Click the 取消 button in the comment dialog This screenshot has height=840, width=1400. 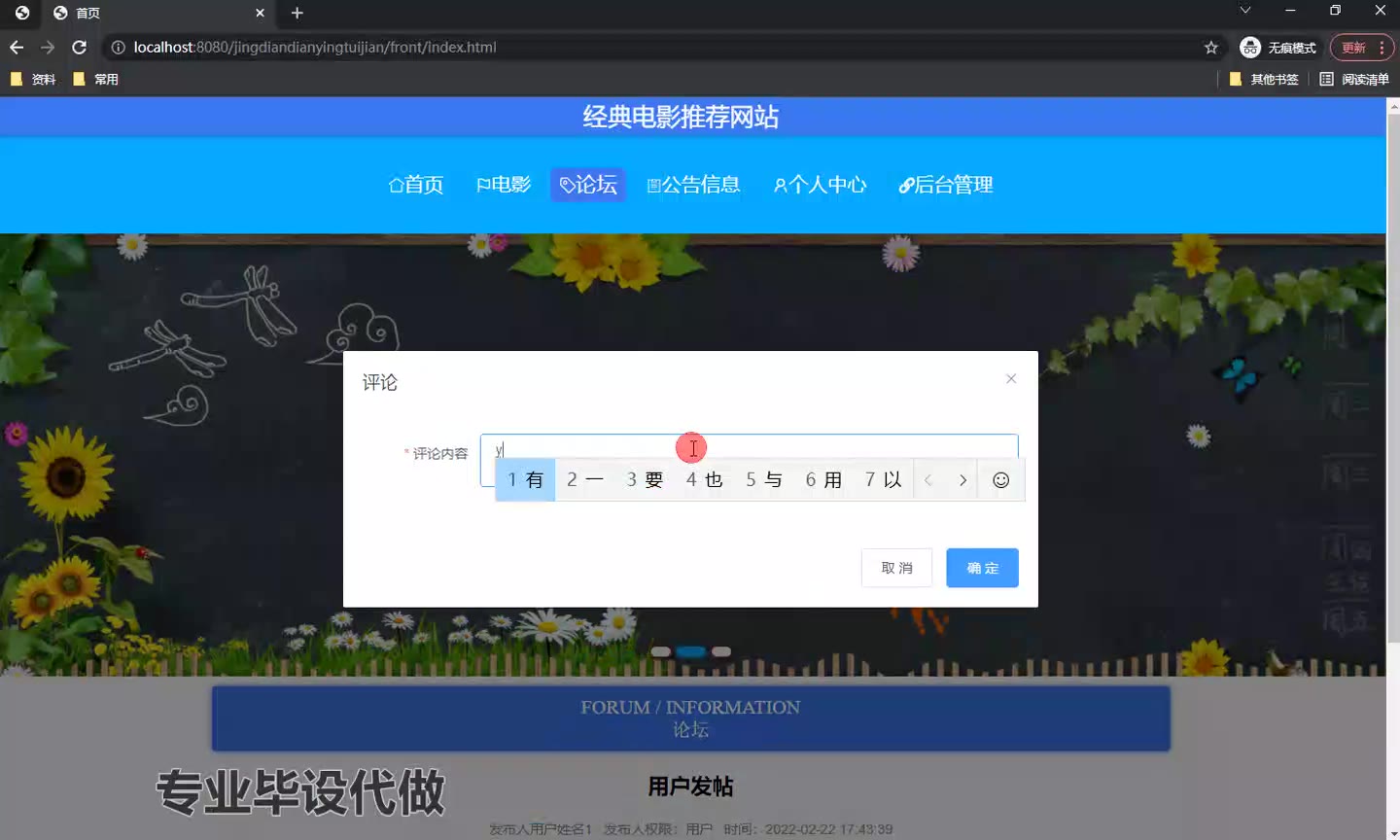coord(896,568)
